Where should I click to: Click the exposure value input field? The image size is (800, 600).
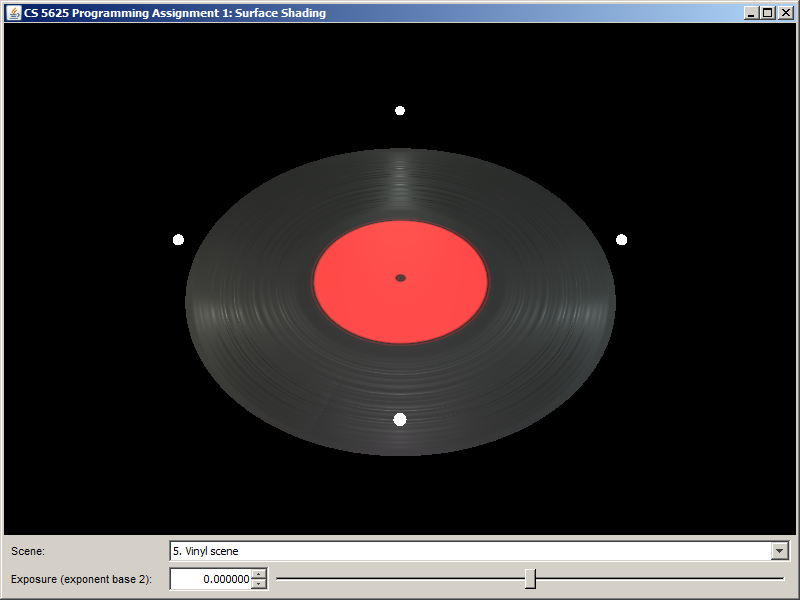pos(211,579)
